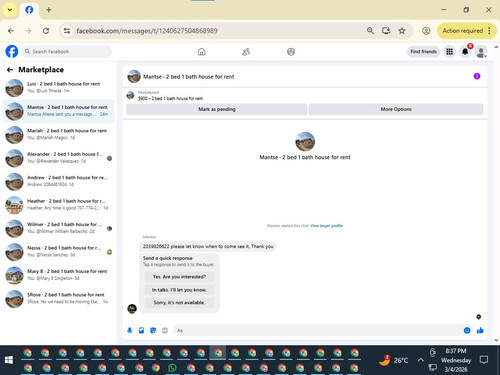Open the Alexander conversation
Screen dimensions: 500x375
click(59, 158)
